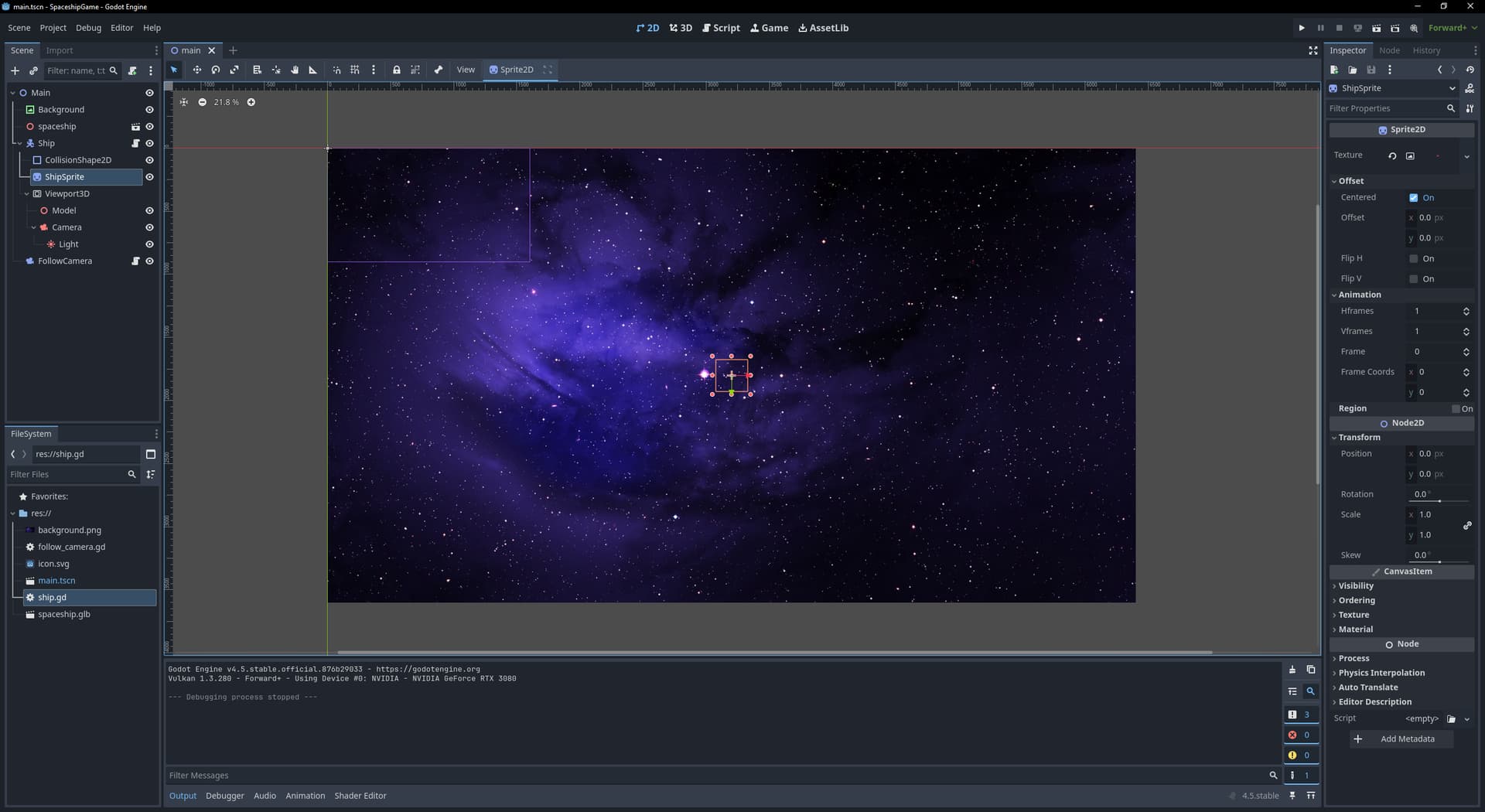Run the current scene from toolbar
Viewport: 1485px width, 812px height.
pyautogui.click(x=1377, y=28)
